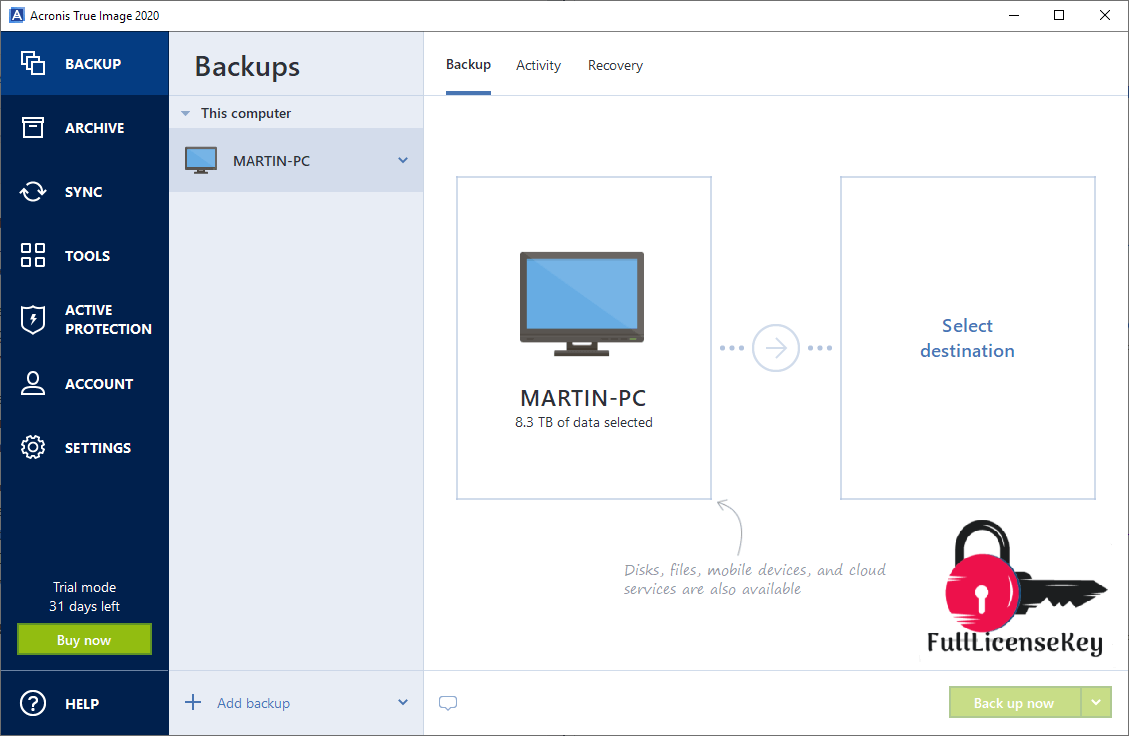
Task: Maximize the Acronis True Image window
Action: point(1059,15)
